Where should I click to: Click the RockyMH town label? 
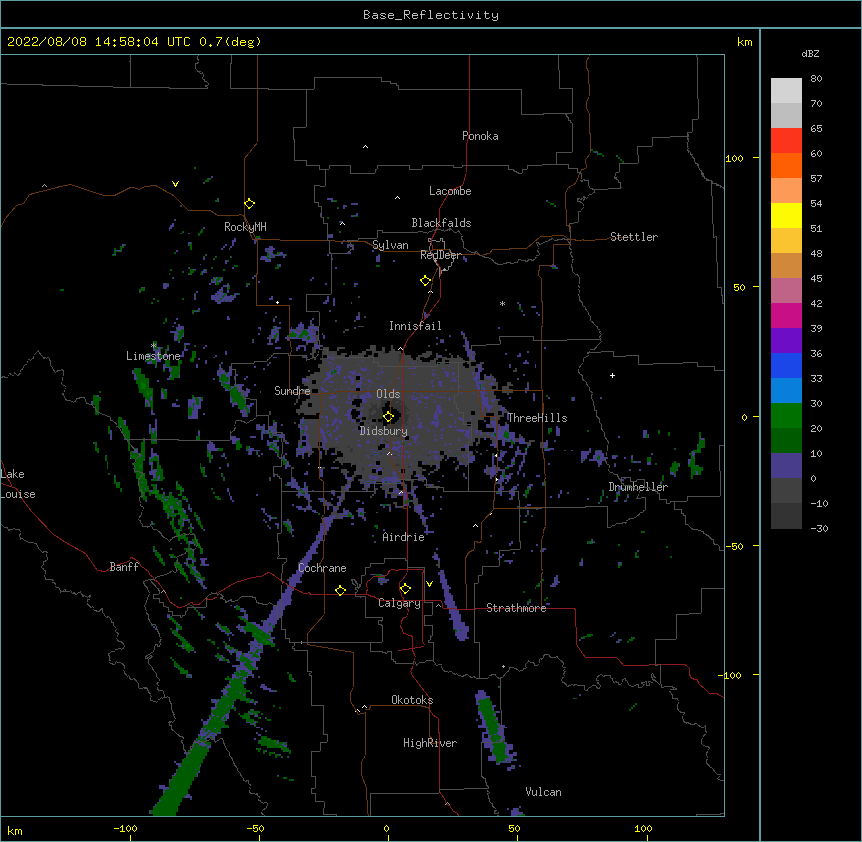[x=245, y=227]
